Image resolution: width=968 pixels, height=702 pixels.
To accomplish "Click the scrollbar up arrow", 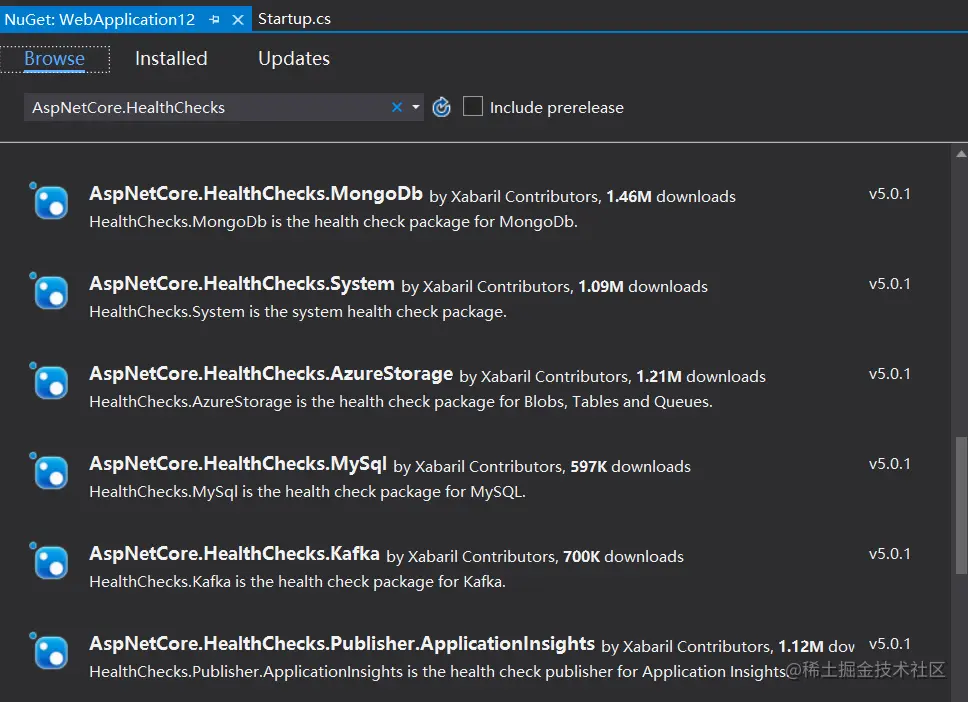I will coord(961,154).
